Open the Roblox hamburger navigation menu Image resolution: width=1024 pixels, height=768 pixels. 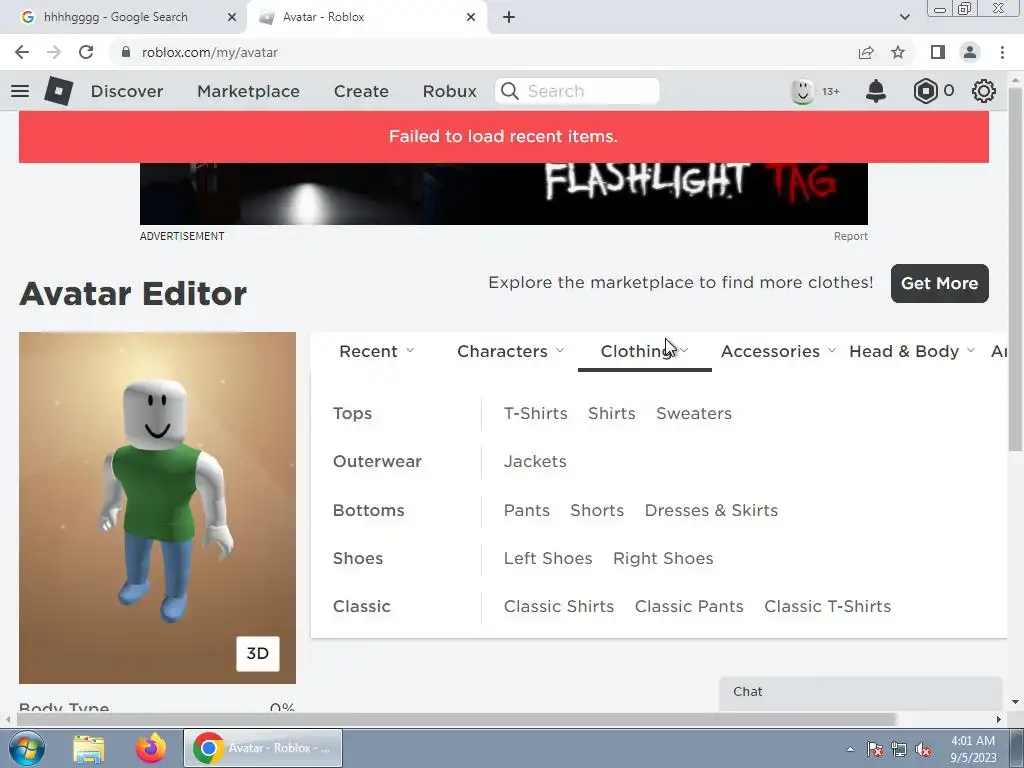(x=20, y=91)
